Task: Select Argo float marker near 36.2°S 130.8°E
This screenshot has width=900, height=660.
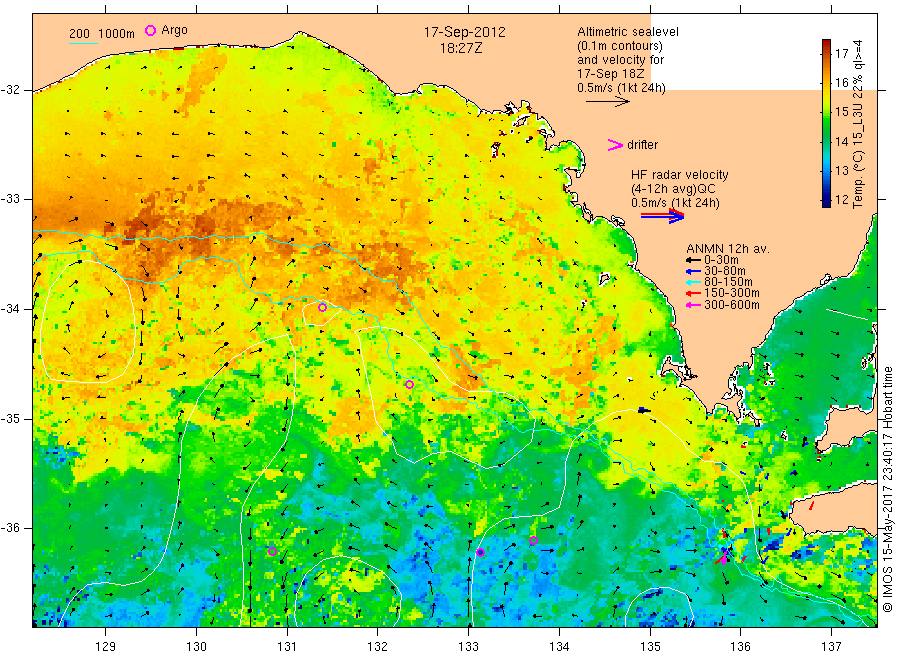Action: click(x=273, y=552)
